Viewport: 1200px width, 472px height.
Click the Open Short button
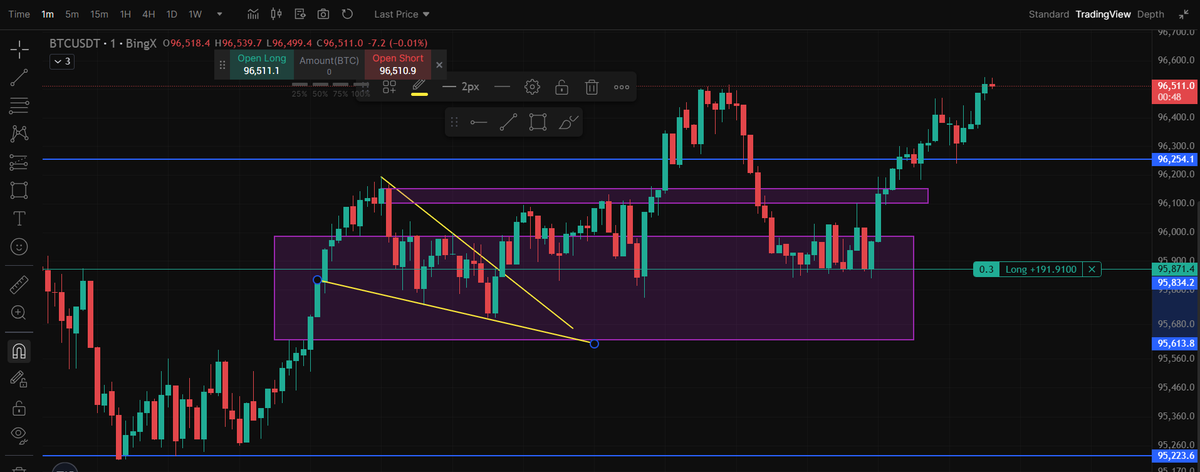[x=398, y=65]
